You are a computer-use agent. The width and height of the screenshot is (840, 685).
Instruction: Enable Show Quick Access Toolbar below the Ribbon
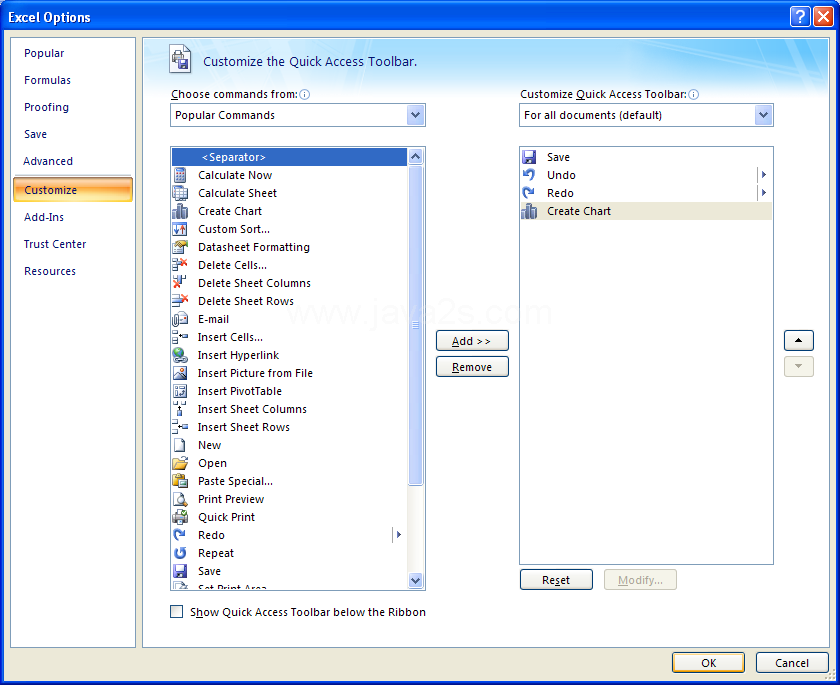click(x=177, y=612)
